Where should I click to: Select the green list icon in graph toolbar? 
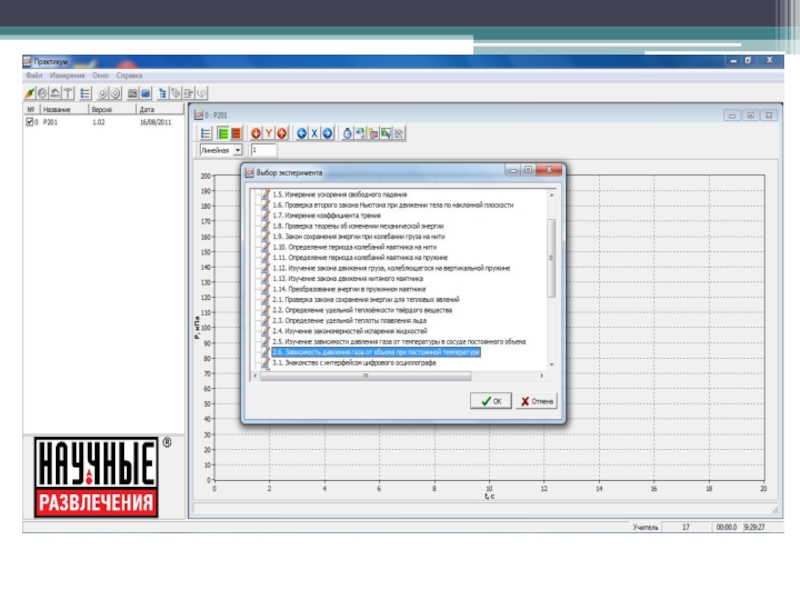tap(222, 133)
